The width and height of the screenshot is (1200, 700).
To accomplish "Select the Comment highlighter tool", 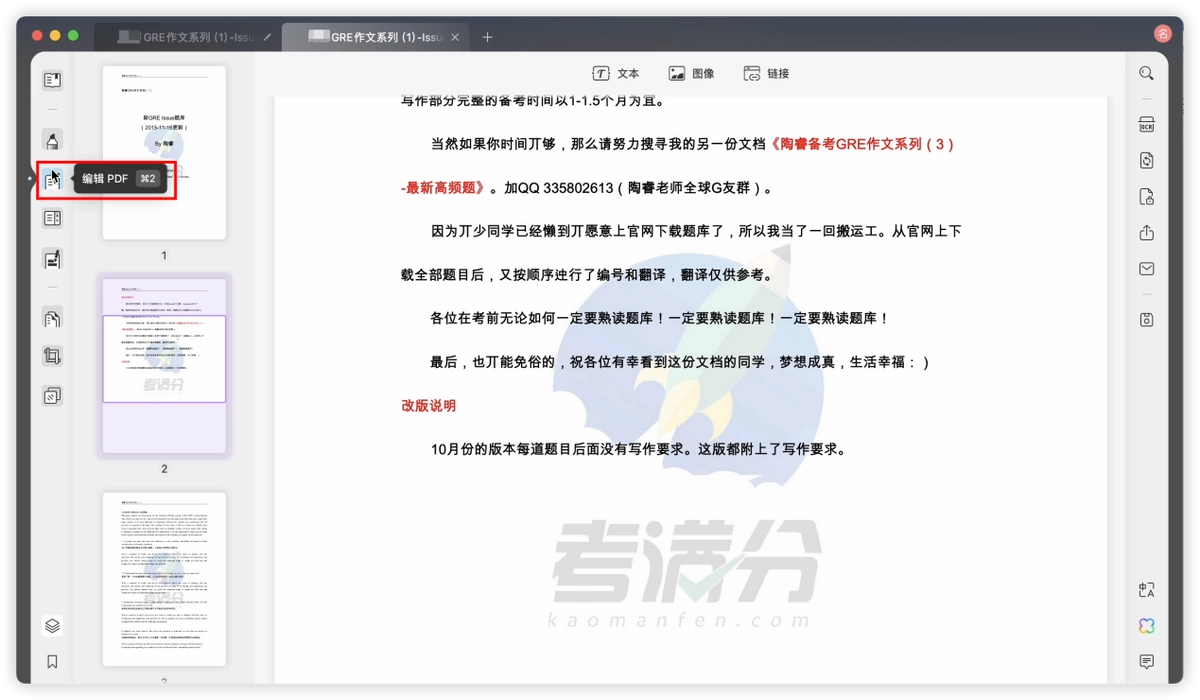I will (x=52, y=140).
